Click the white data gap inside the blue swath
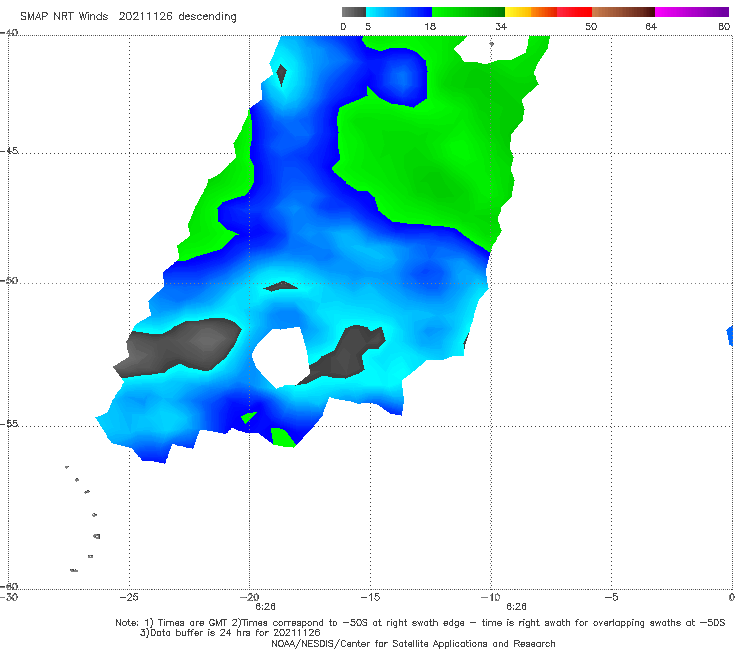Screen dimensions: 740x650 coord(281,357)
